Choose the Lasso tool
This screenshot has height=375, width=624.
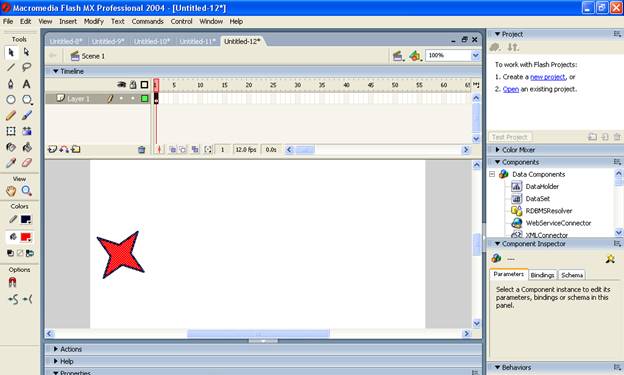click(x=26, y=67)
